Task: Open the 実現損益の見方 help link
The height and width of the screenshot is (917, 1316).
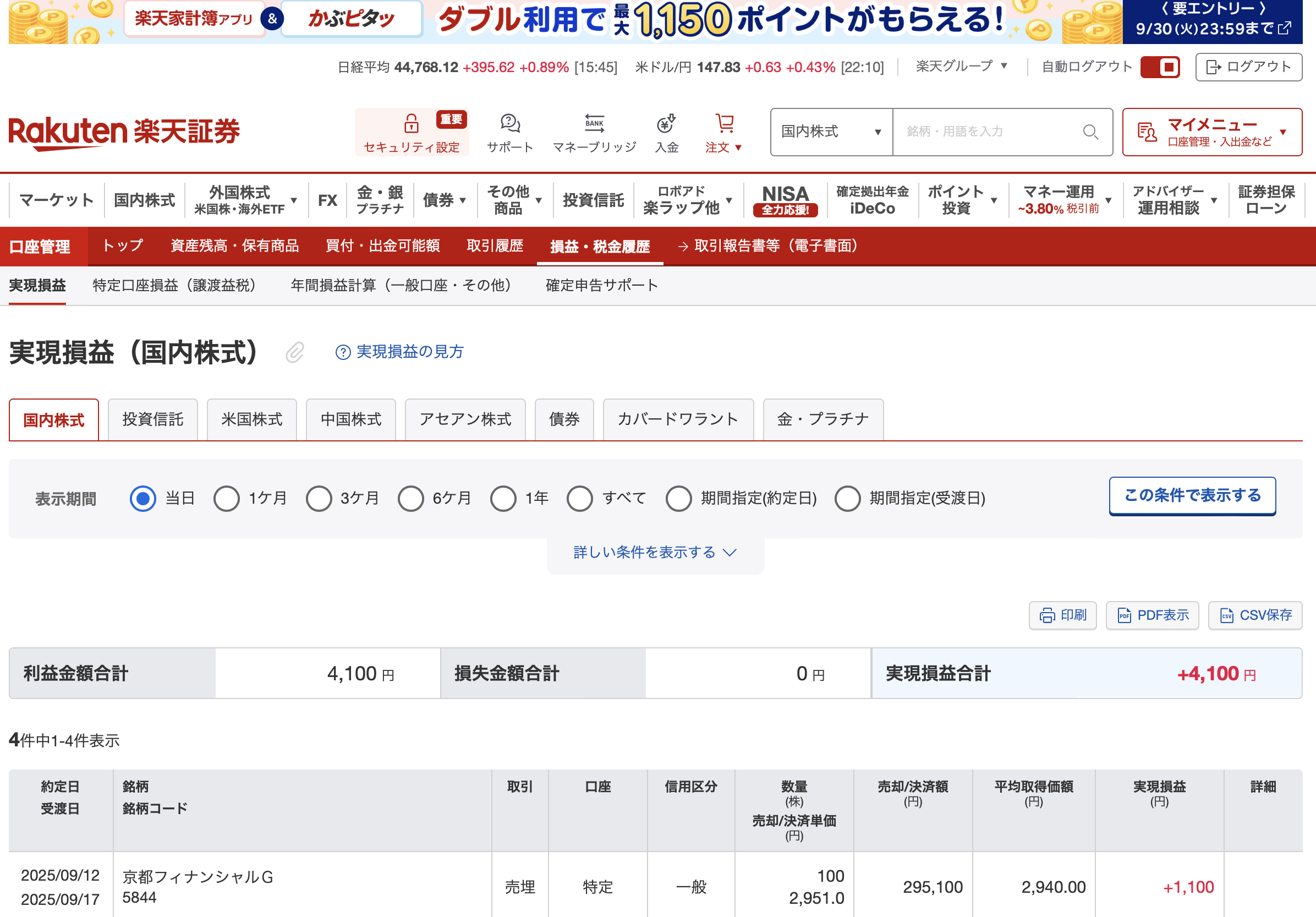Action: [x=399, y=352]
